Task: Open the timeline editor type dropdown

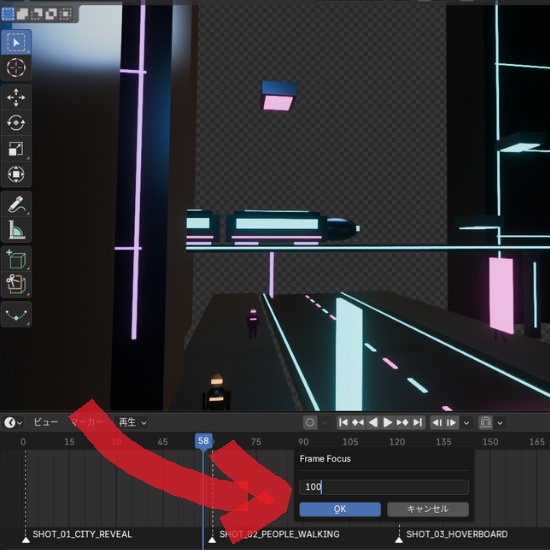Action: tap(13, 423)
